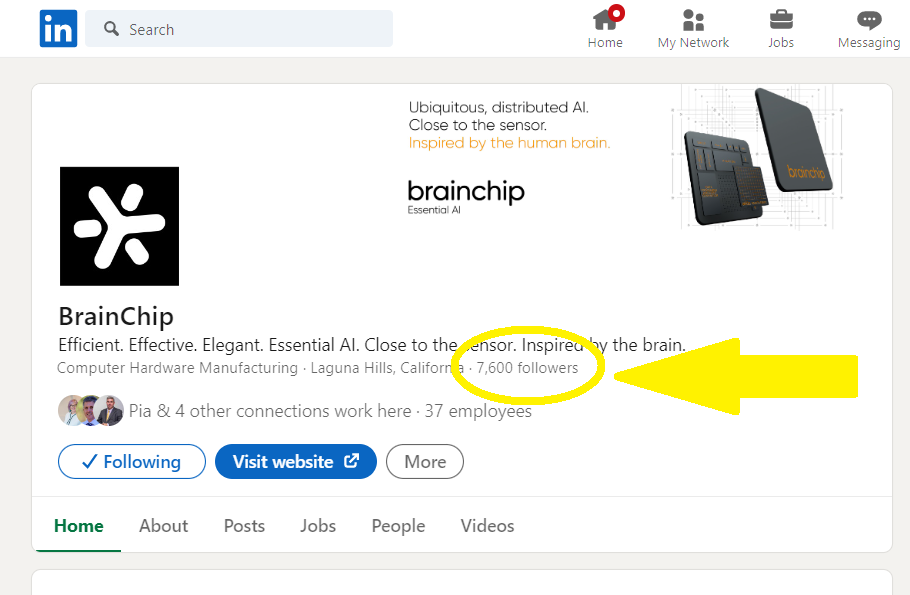This screenshot has height=595, width=910.
Task: Focus the Search input field
Action: point(239,28)
